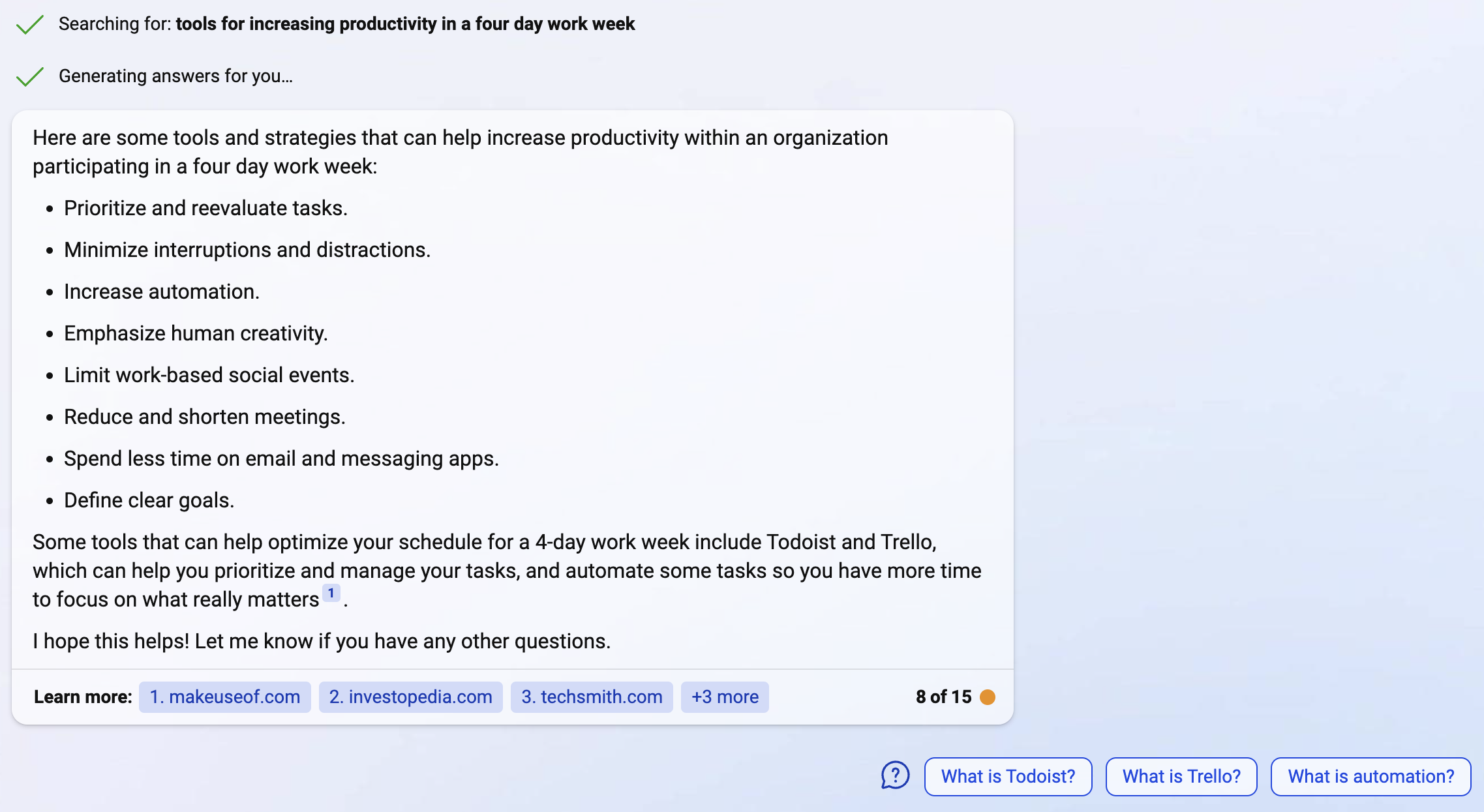
Task: Select the "Generating answers for you" status row
Action: (176, 76)
